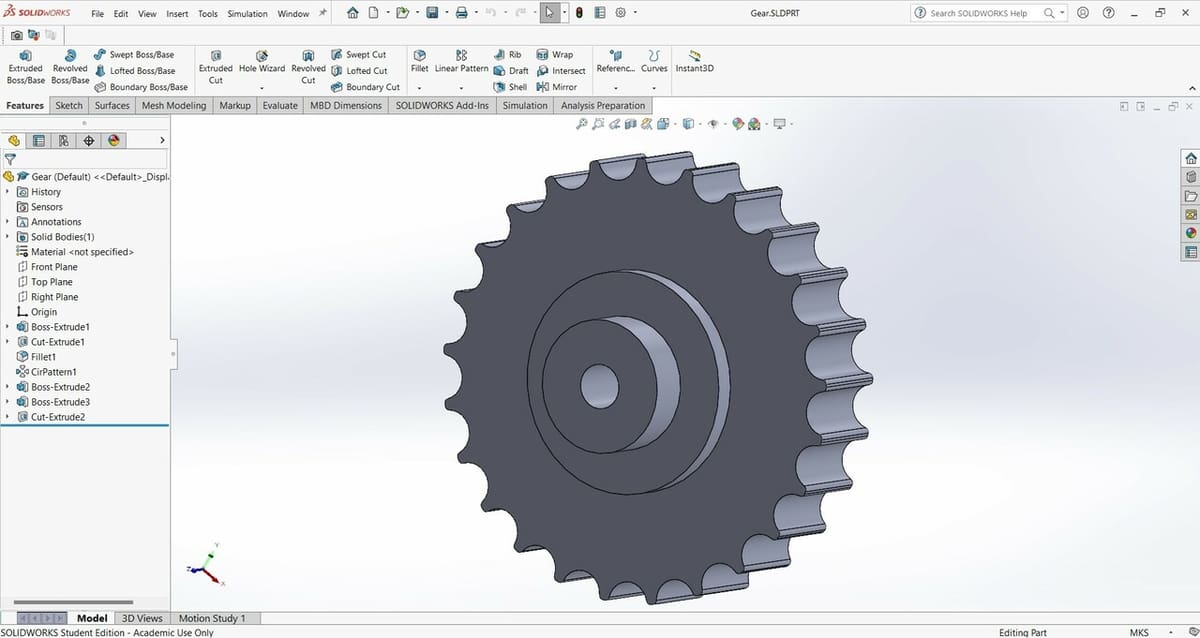Apply the Mirror feature
Screen dimensions: 1200x638
point(557,87)
